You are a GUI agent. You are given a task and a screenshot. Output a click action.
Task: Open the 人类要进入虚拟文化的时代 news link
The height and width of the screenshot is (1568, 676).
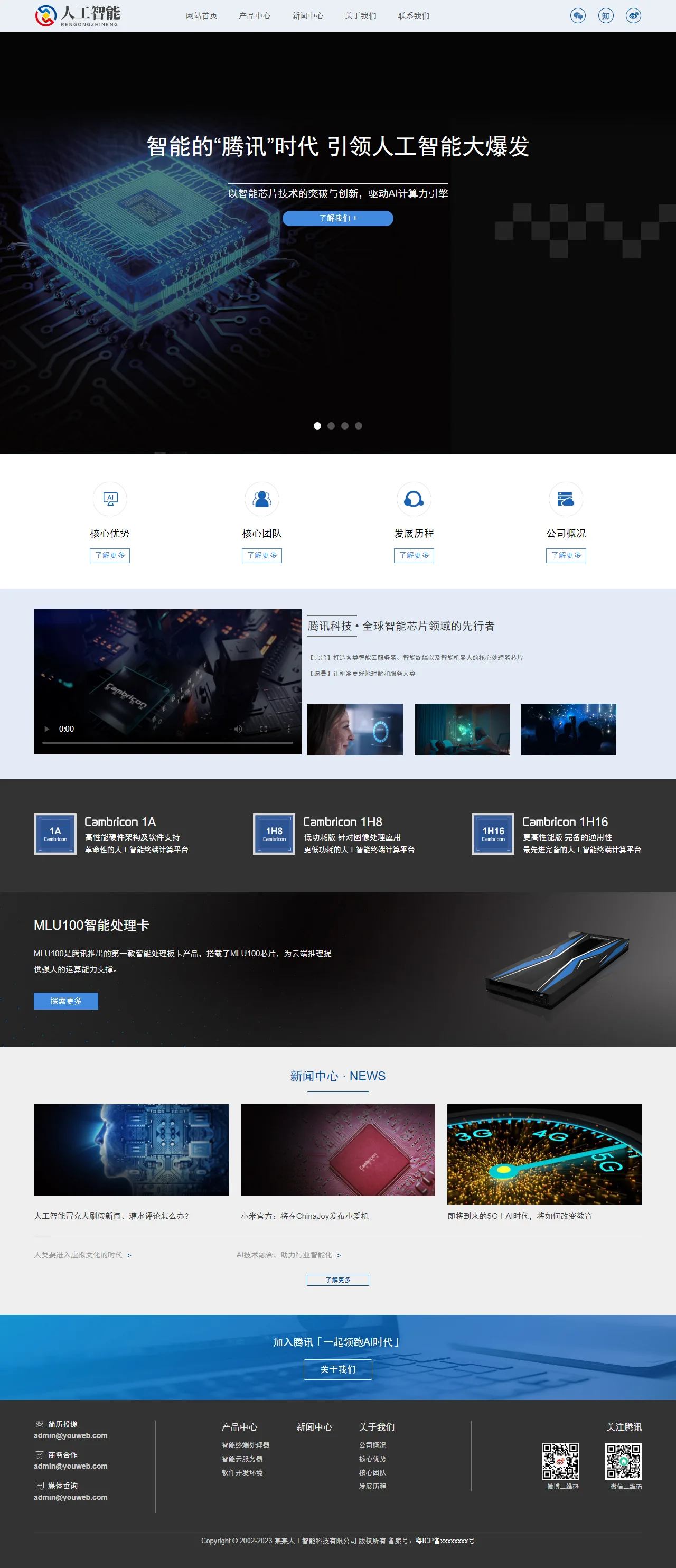[83, 1255]
